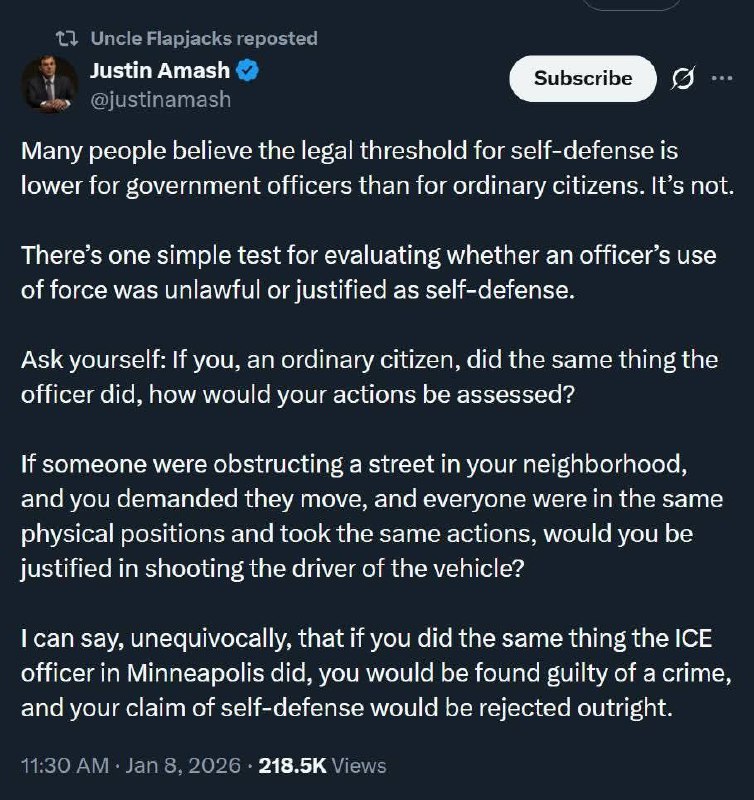Select the 'There's one simple test' paragraph
The height and width of the screenshot is (800, 754).
pyautogui.click(x=370, y=272)
